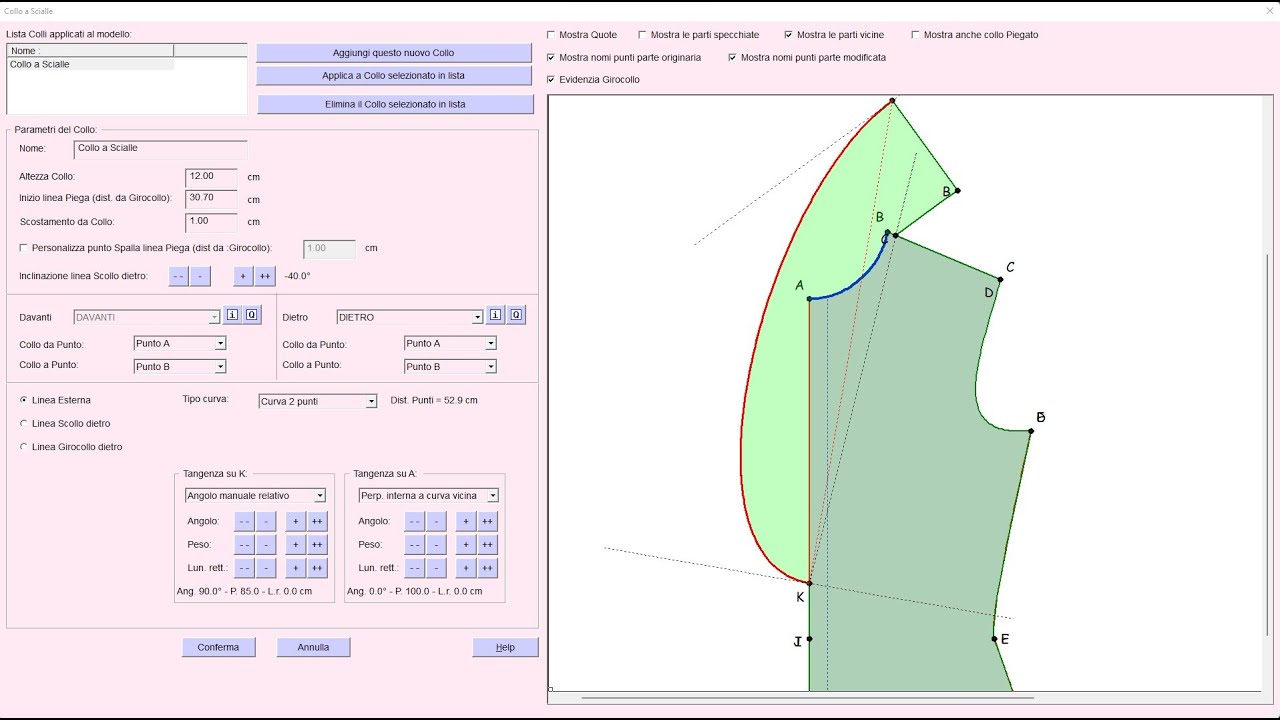This screenshot has width=1280, height=720.
Task: Click -- for Lun. rett. in Tangenza su K
Action: pos(244,568)
